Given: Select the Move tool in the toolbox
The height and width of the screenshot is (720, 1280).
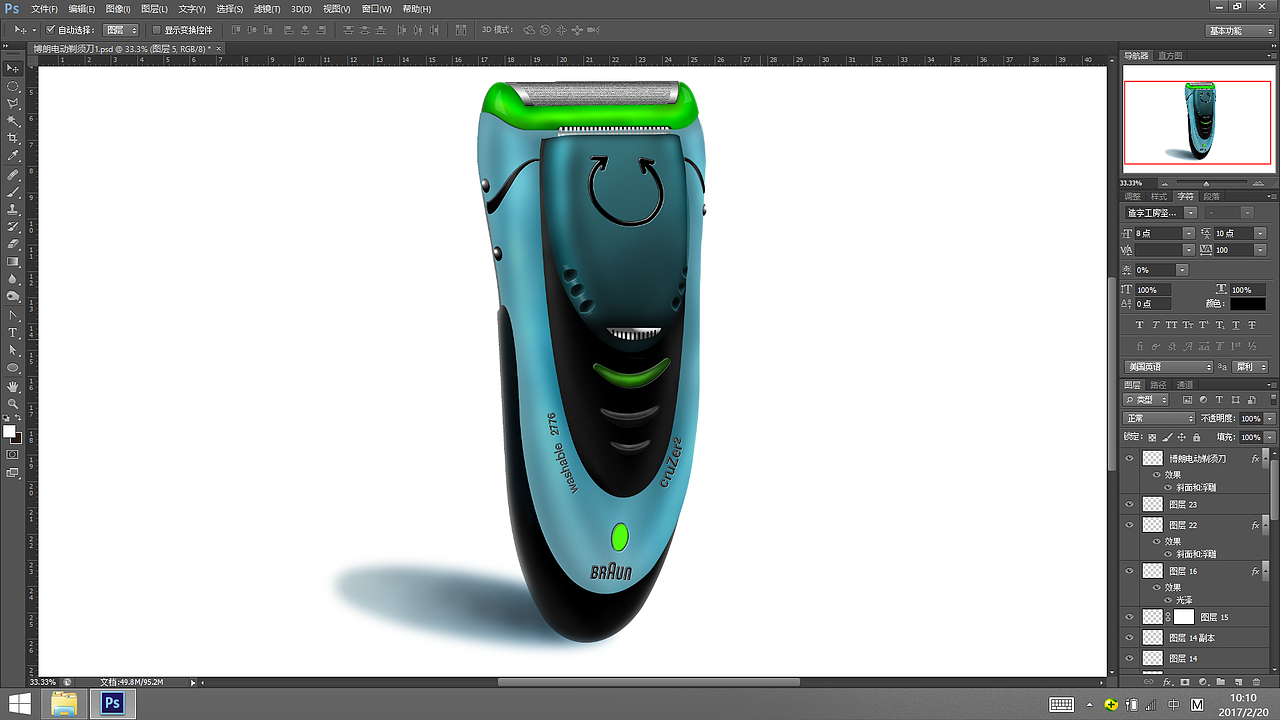Looking at the screenshot, I should point(13,69).
